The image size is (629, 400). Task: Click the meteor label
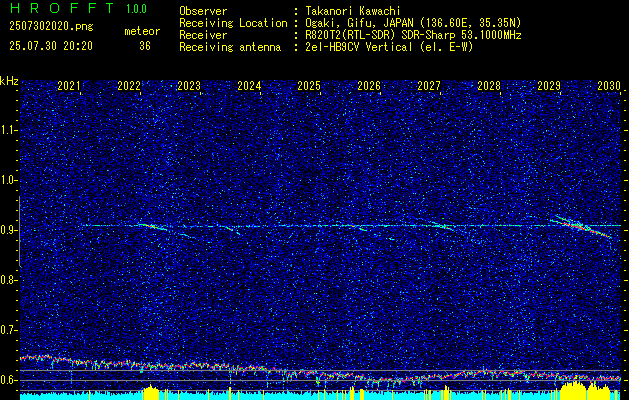click(142, 31)
